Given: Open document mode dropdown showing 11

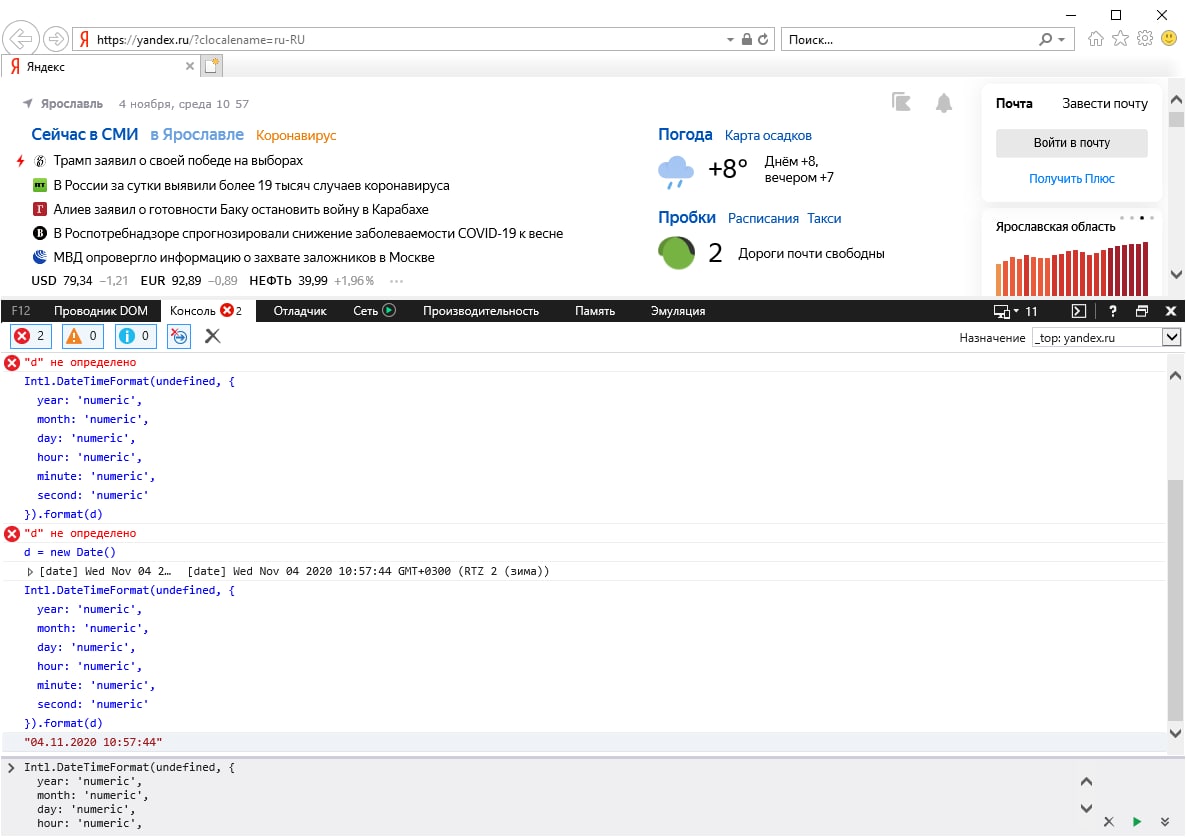Looking at the screenshot, I should pyautogui.click(x=1015, y=311).
